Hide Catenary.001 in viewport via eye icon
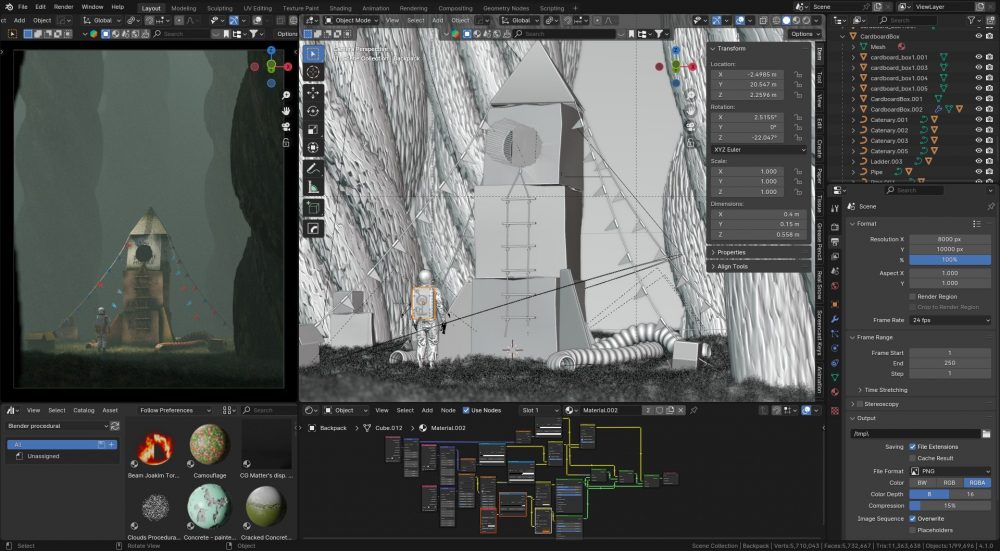Screen dimensions: 1000x551 [x=978, y=120]
